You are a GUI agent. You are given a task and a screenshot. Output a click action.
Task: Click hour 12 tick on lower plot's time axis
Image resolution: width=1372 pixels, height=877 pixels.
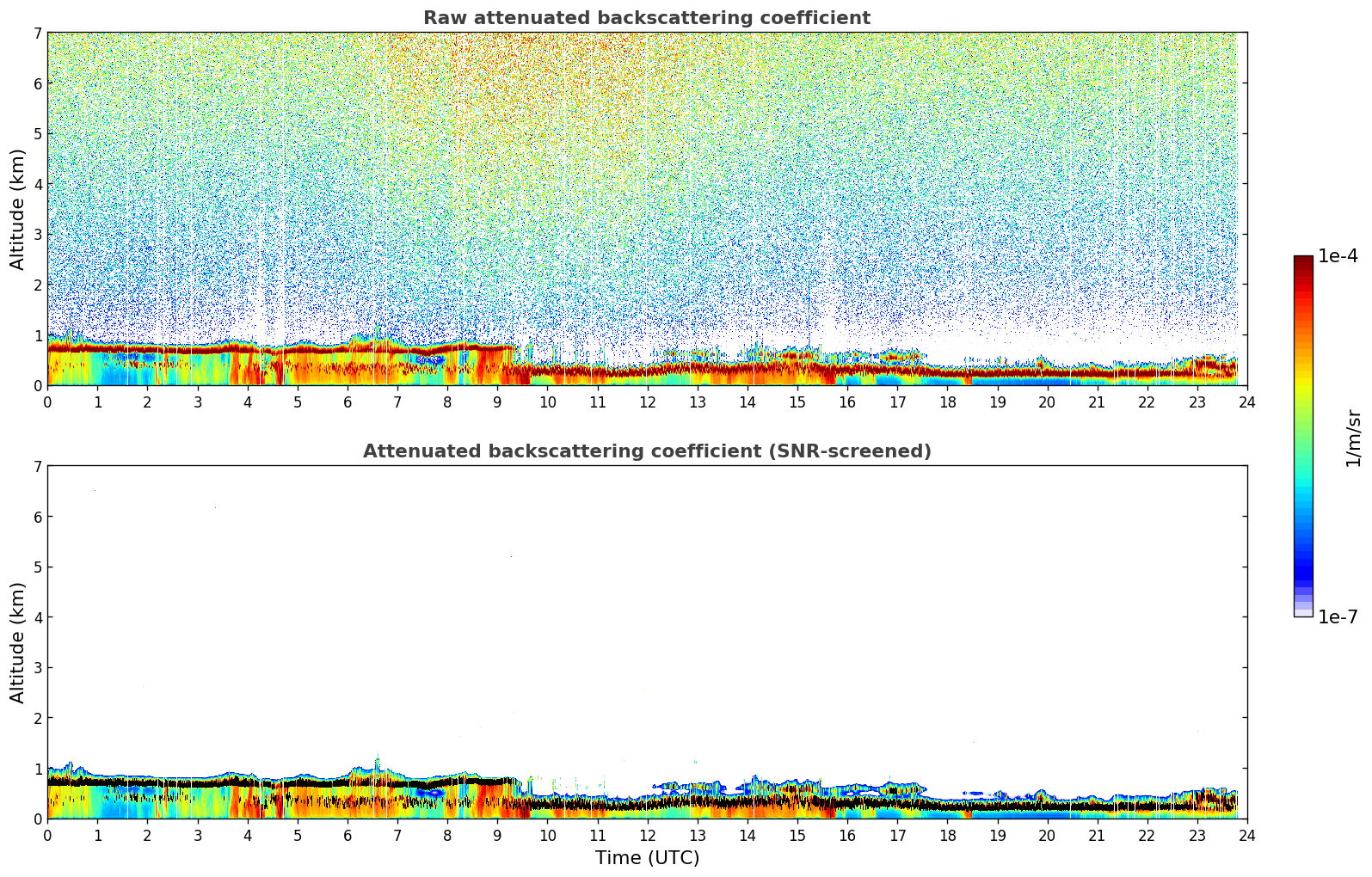point(647,835)
